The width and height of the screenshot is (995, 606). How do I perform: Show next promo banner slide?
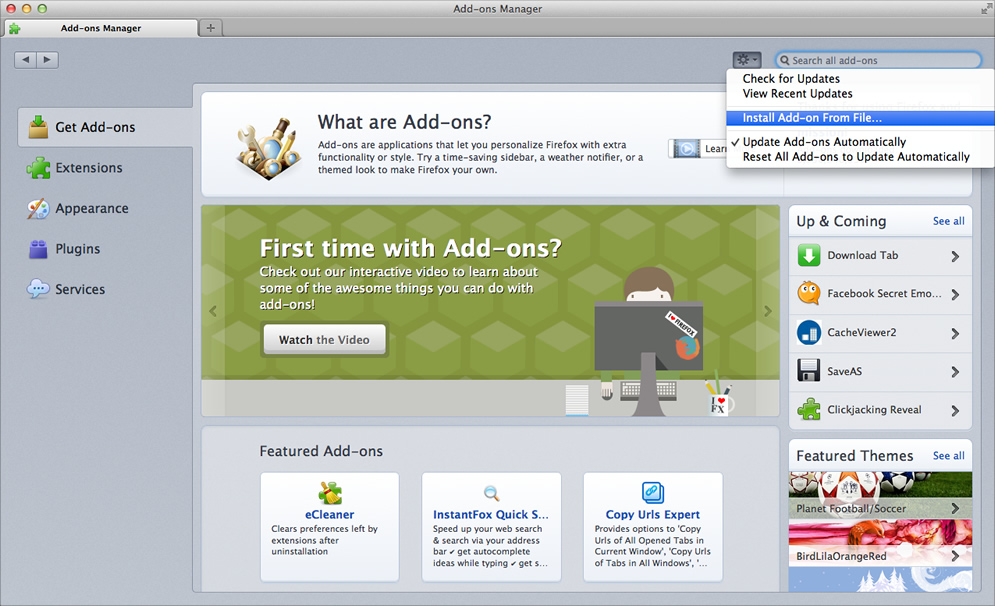(x=768, y=311)
